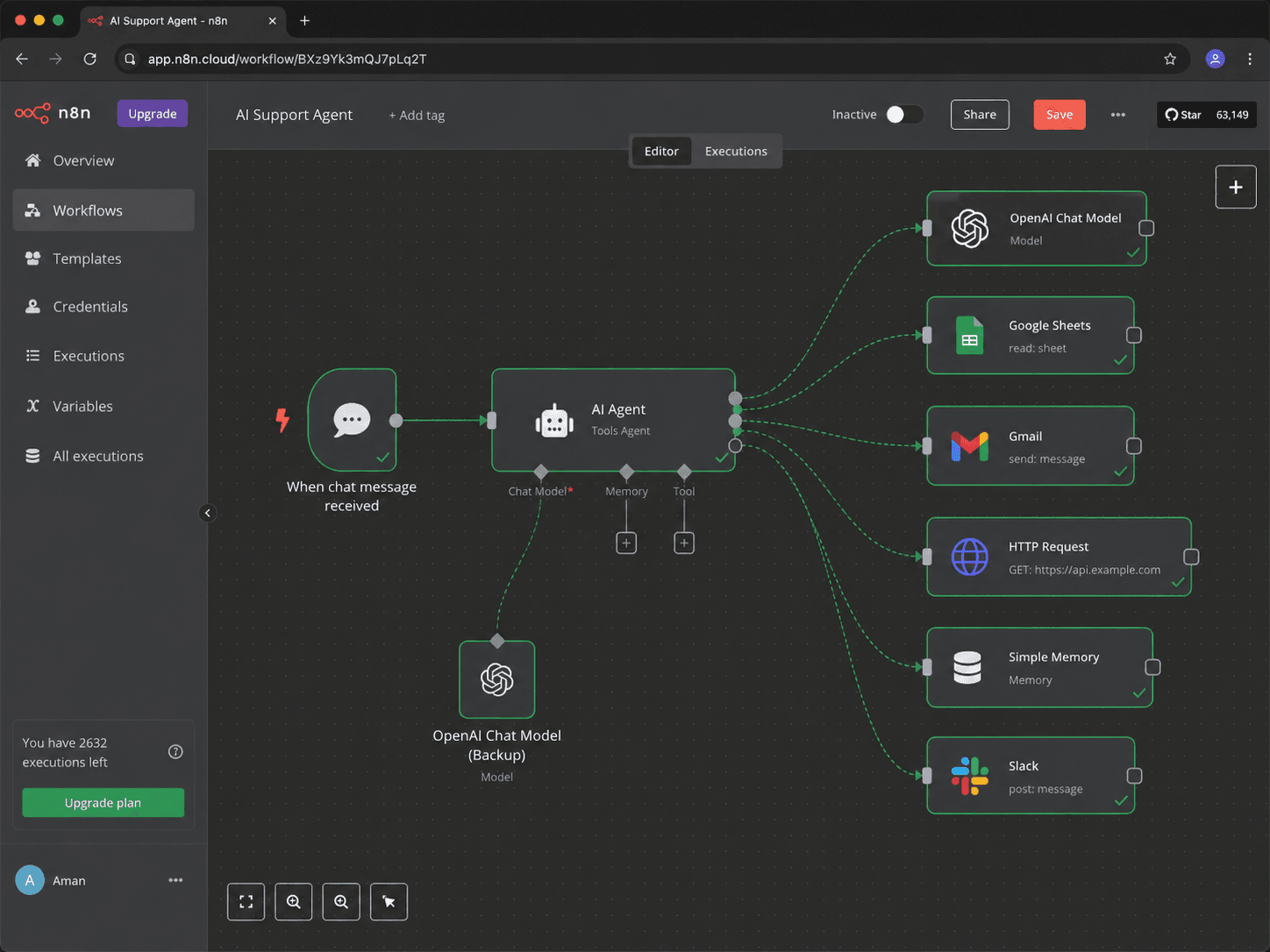The height and width of the screenshot is (952, 1270).
Task: Click the Slack node icon
Action: pos(970,776)
